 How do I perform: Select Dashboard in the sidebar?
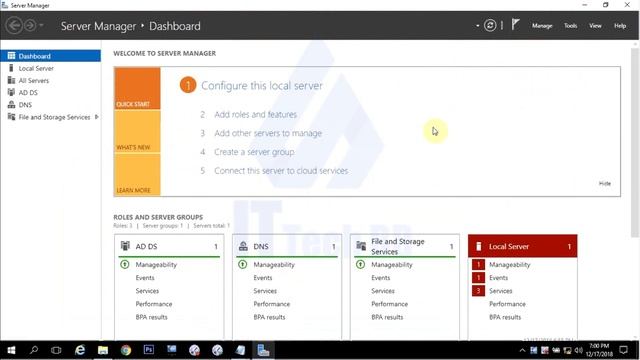[50, 56]
